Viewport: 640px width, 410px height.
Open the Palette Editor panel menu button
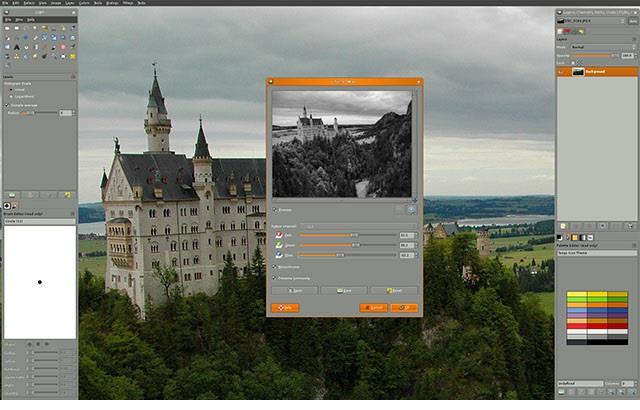point(634,246)
